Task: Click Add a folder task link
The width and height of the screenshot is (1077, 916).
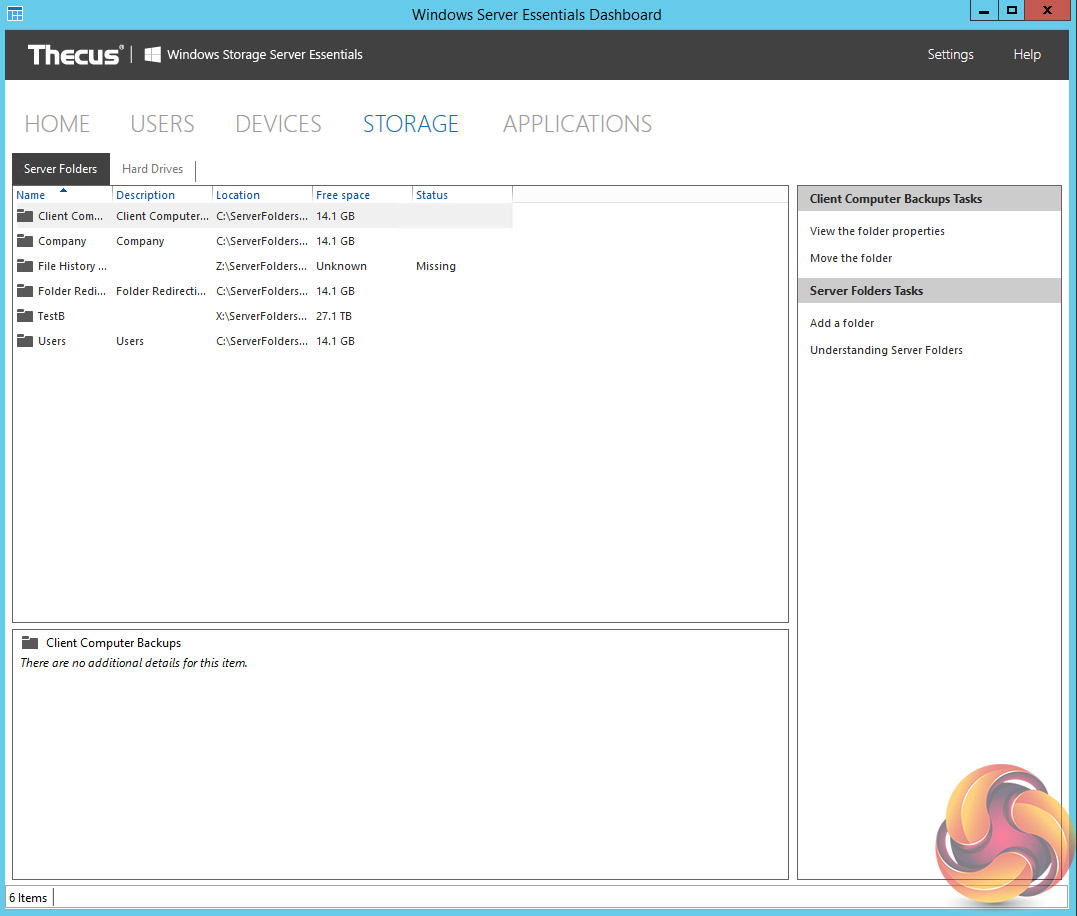Action: click(x=842, y=323)
